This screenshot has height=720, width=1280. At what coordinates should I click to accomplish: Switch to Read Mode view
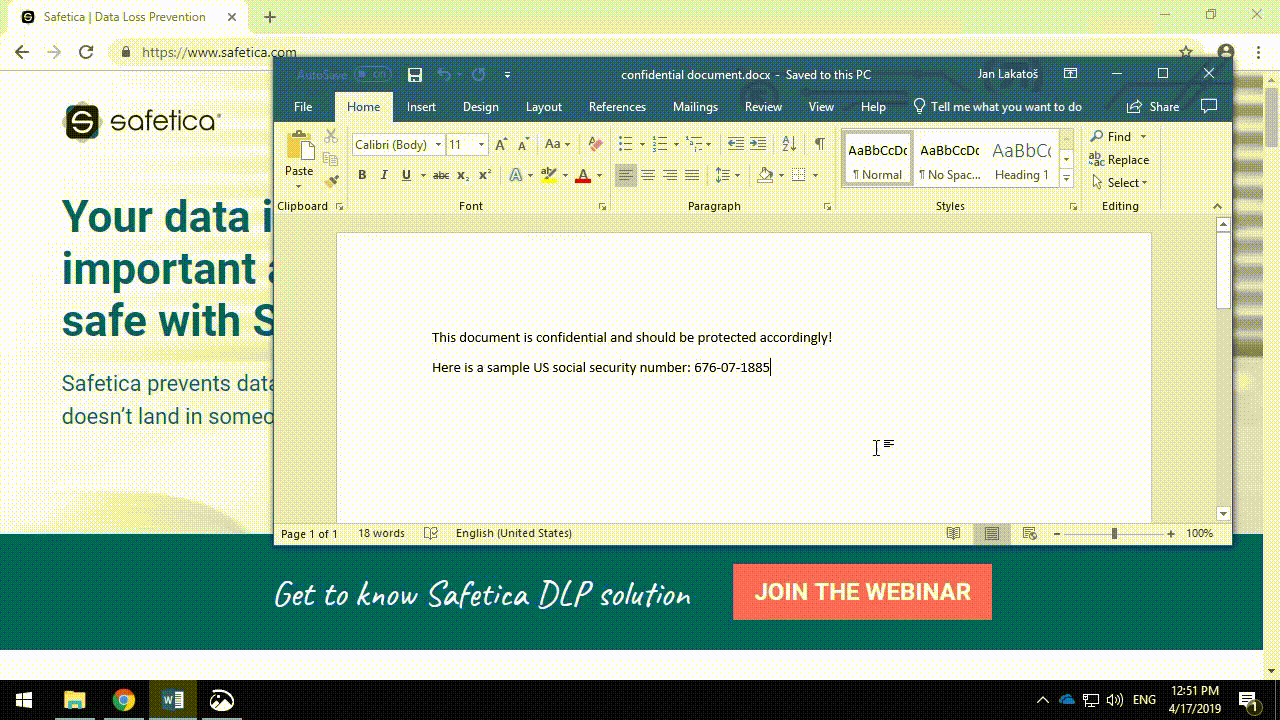(954, 534)
